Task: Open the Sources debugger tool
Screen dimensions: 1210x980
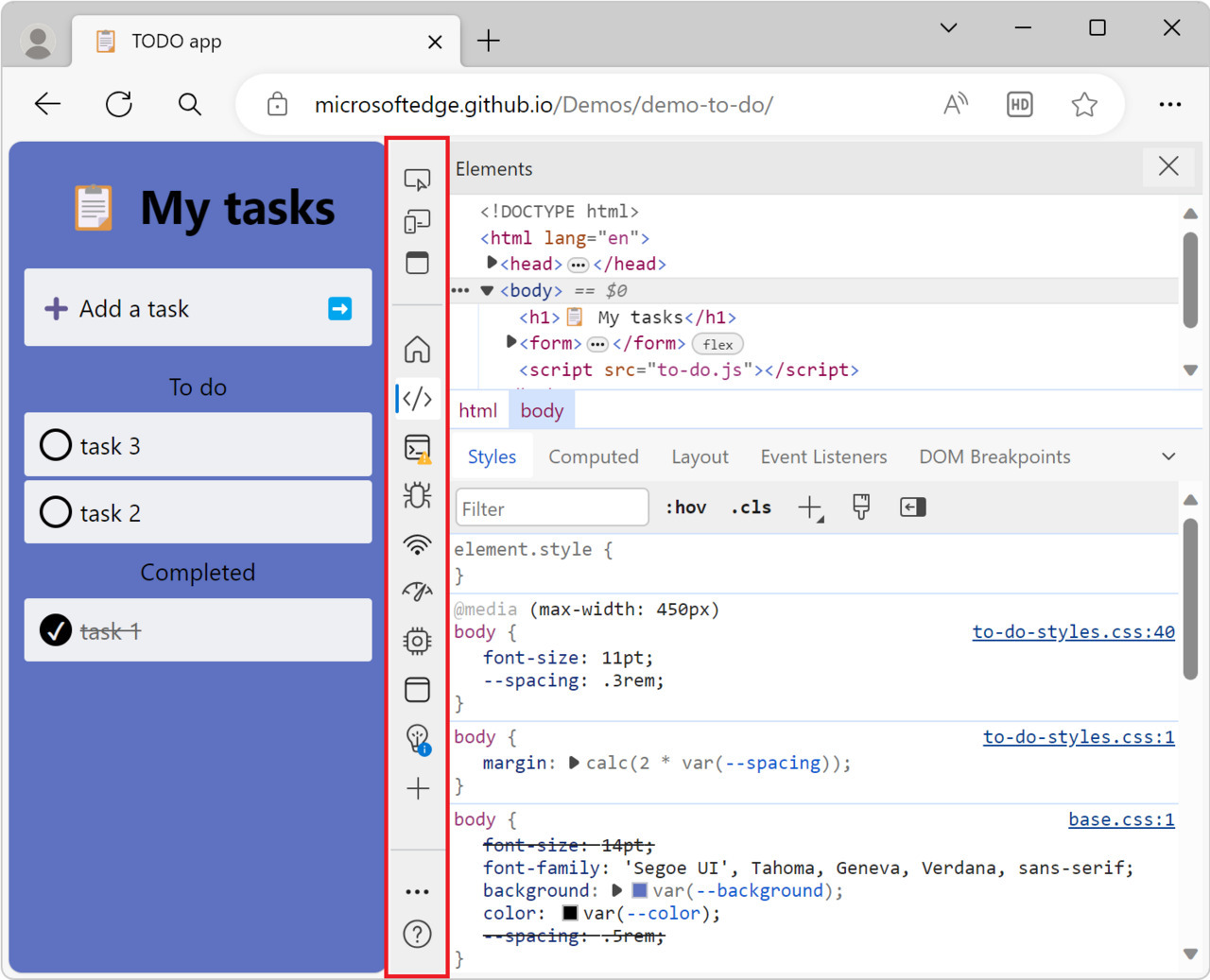Action: coord(417,496)
